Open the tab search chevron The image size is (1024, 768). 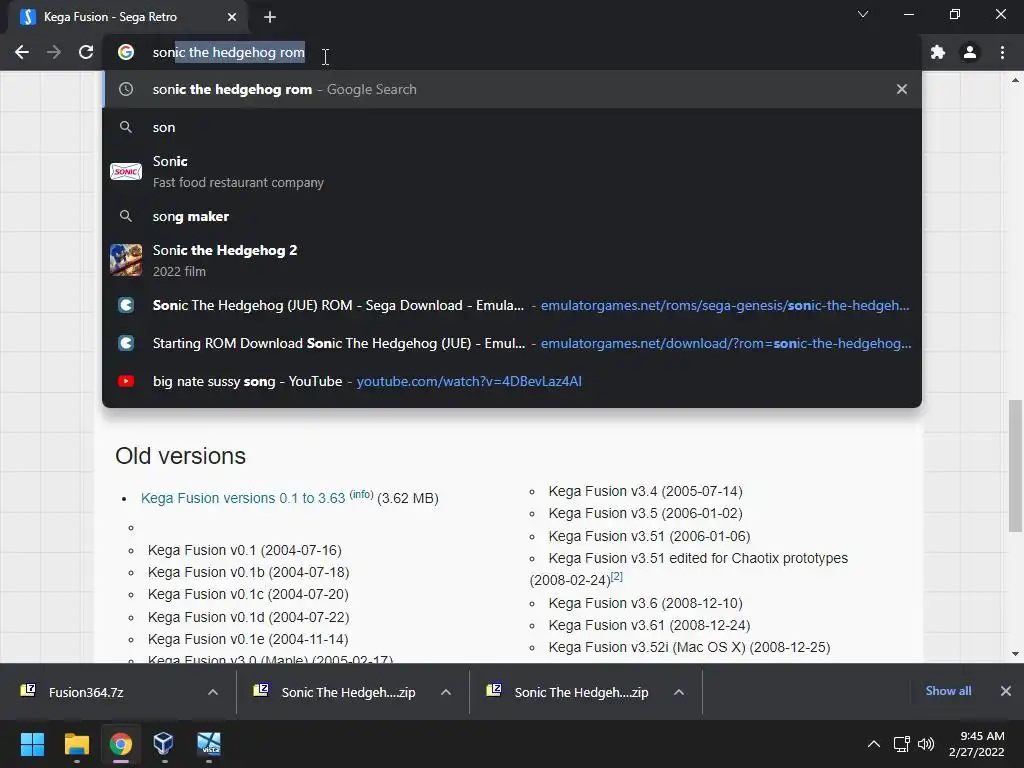[863, 14]
